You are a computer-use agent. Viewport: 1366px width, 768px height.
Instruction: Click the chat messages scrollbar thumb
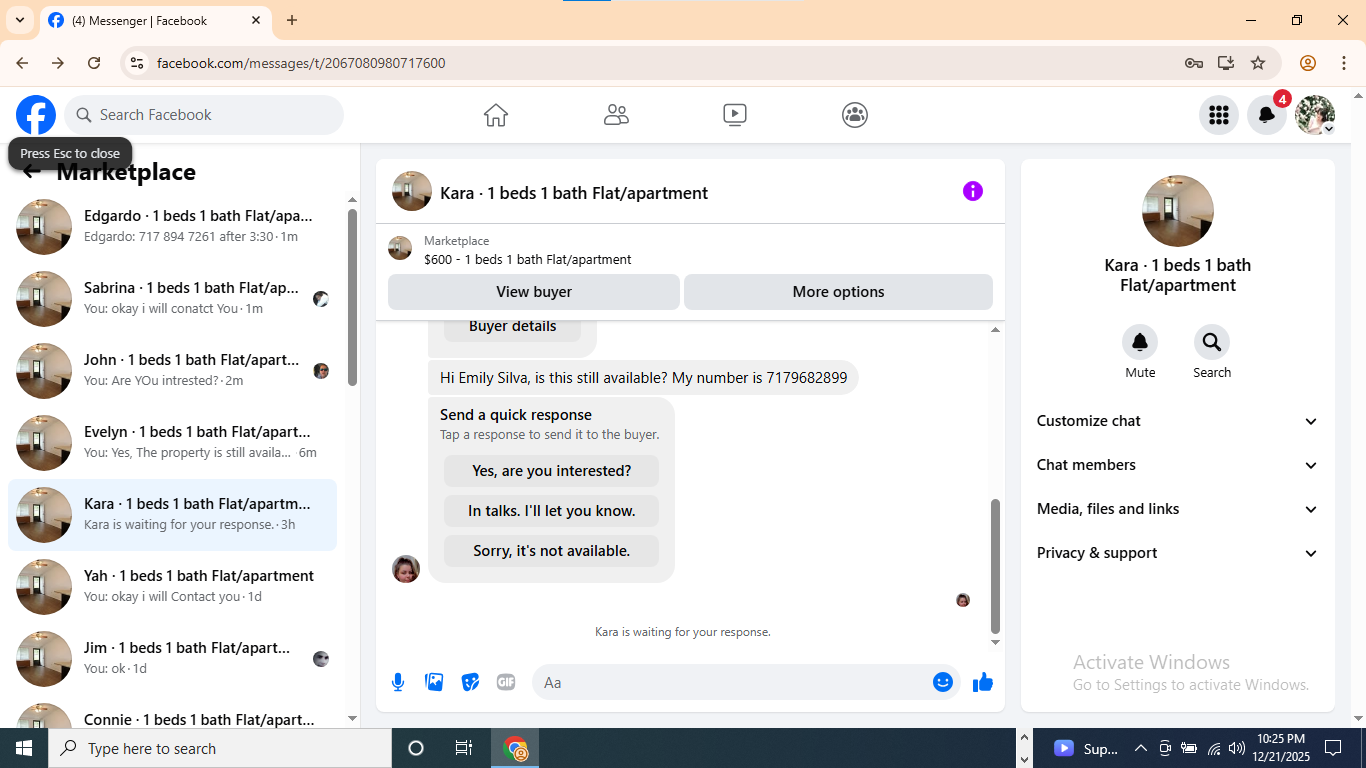[x=995, y=565]
